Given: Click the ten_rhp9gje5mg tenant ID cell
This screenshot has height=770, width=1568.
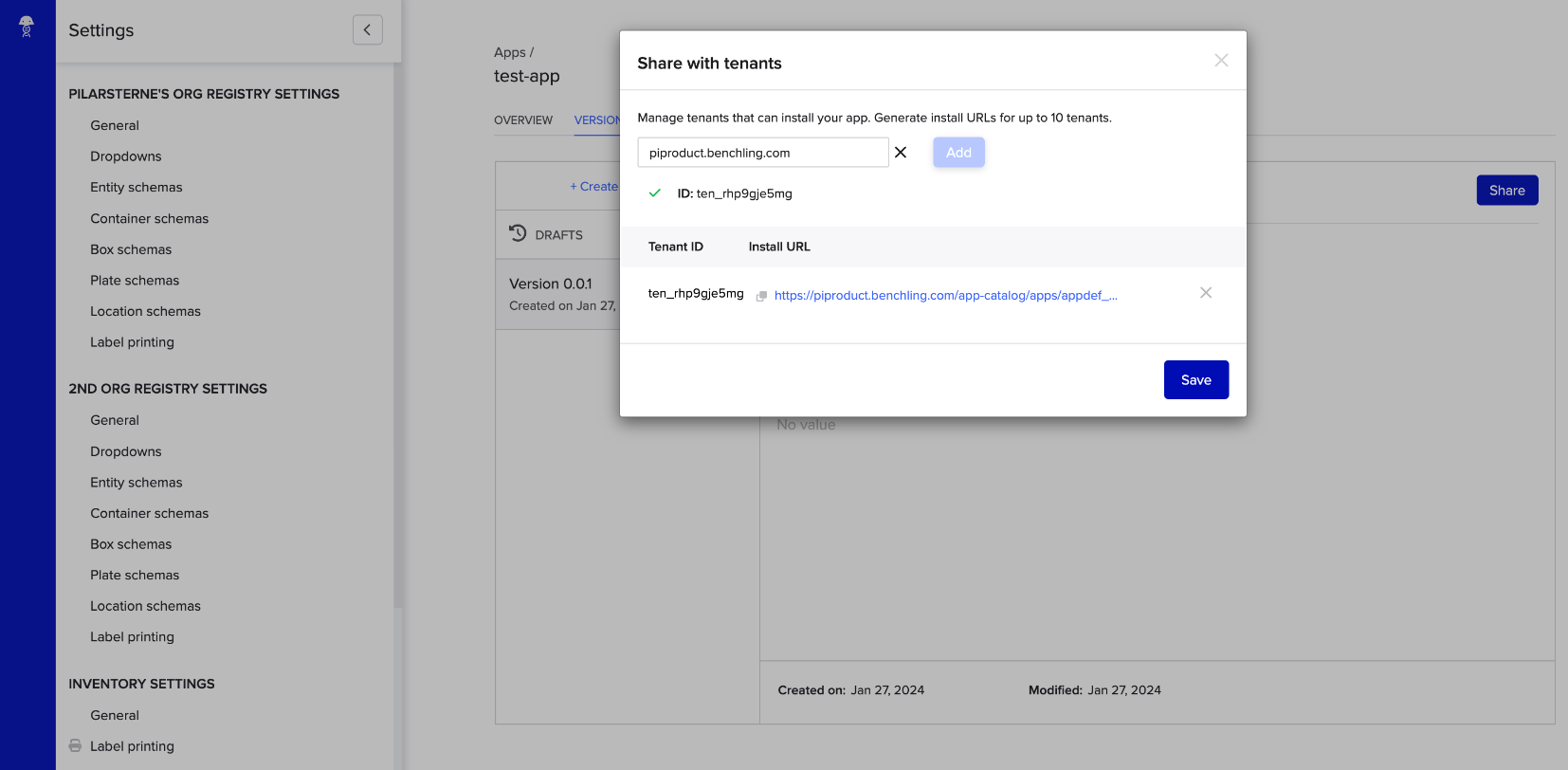Looking at the screenshot, I should pos(696,294).
